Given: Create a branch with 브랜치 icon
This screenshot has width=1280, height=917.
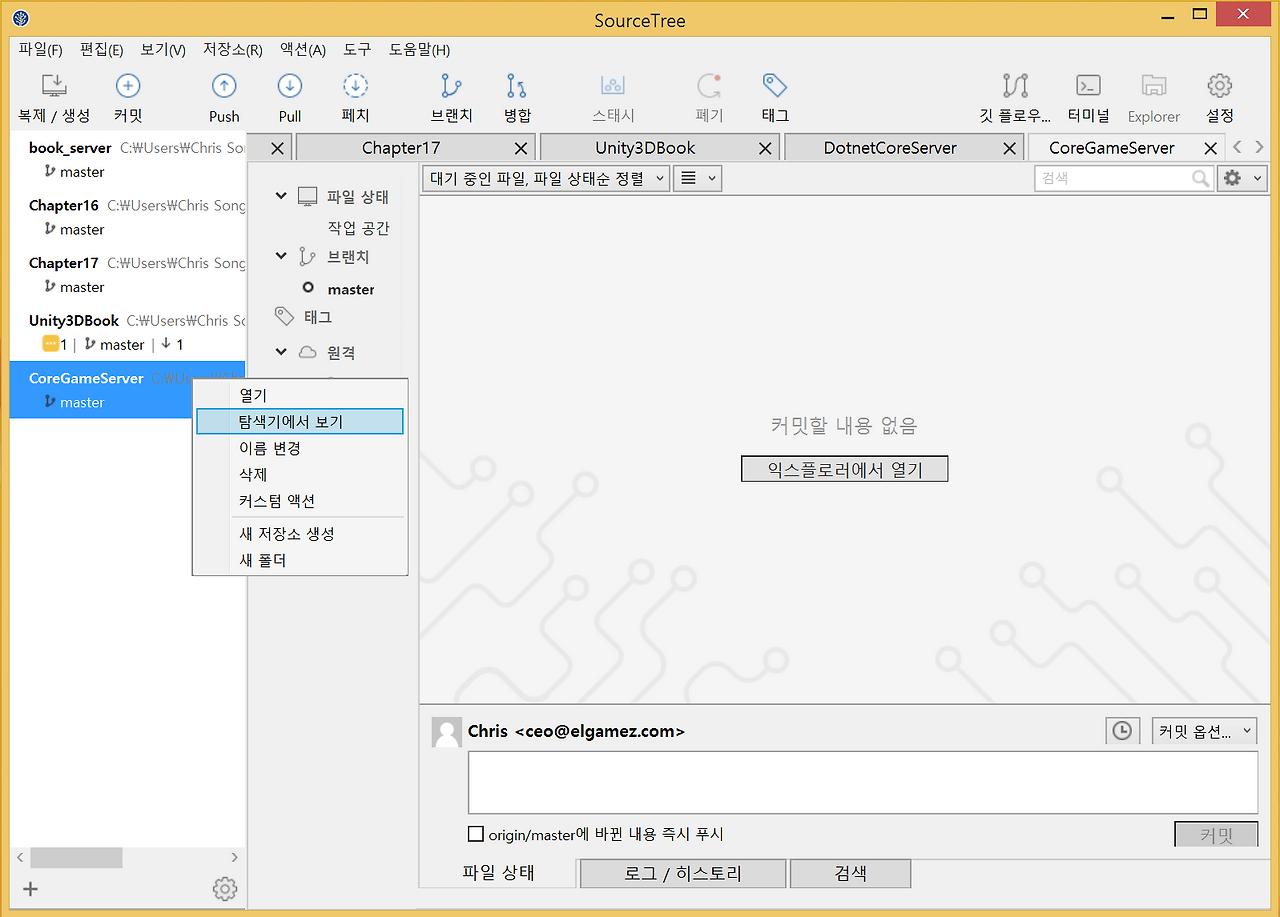Looking at the screenshot, I should tap(451, 86).
